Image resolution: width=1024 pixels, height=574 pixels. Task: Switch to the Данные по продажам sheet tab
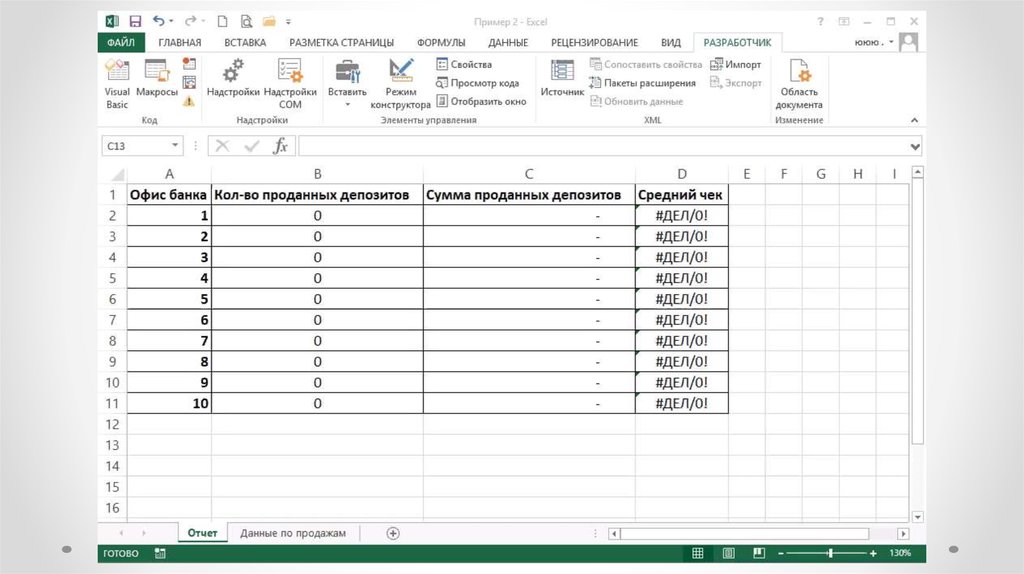(293, 533)
